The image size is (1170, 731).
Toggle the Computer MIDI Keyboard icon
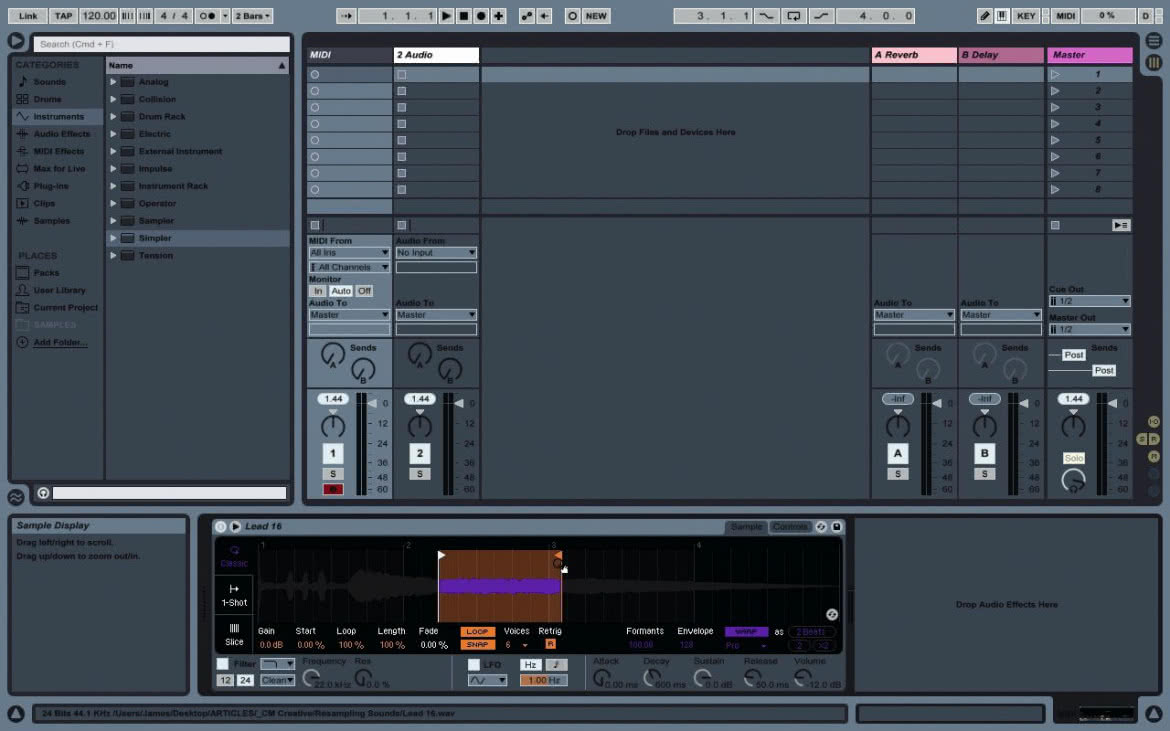[x=1002, y=16]
